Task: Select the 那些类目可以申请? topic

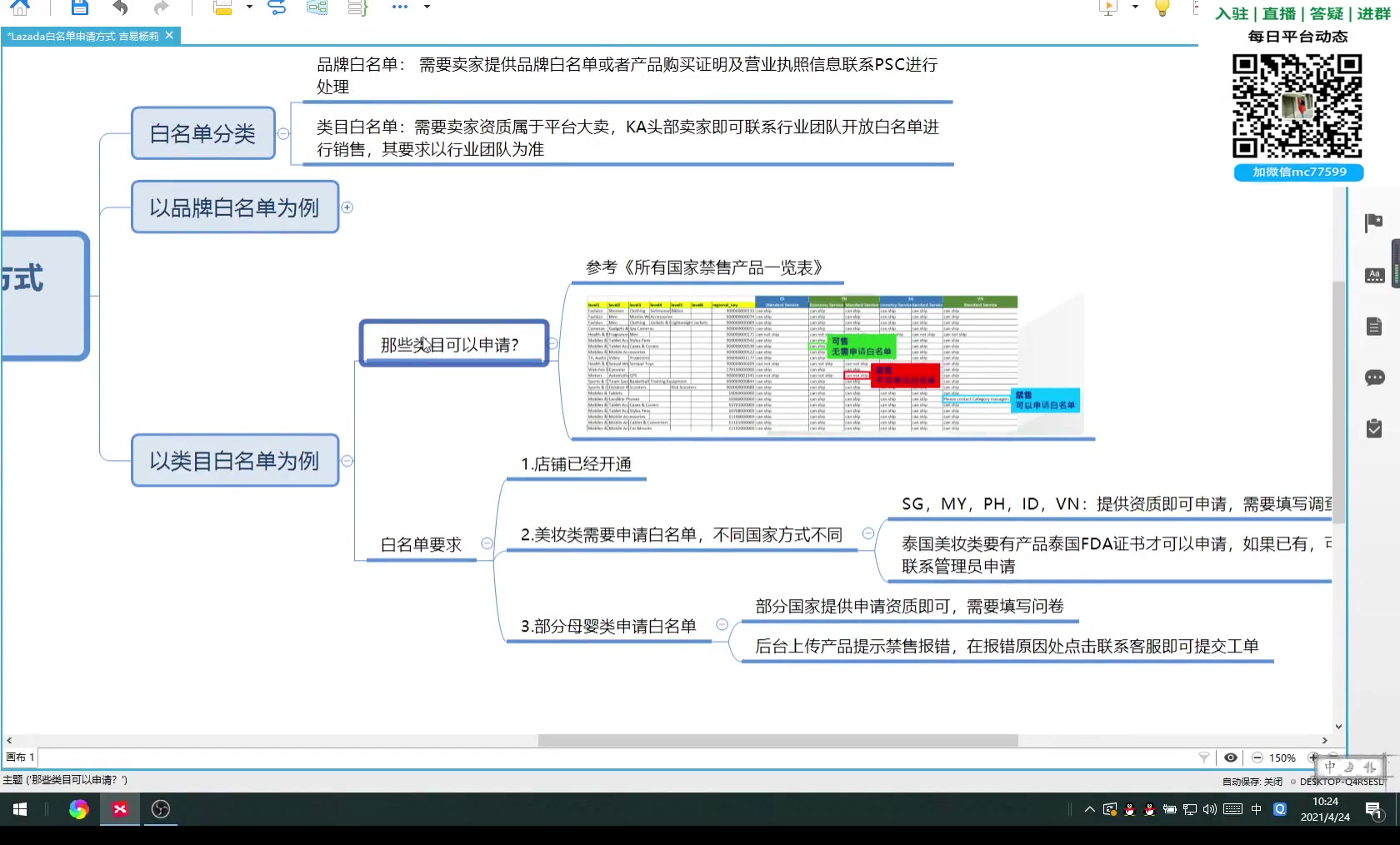Action: (x=453, y=343)
